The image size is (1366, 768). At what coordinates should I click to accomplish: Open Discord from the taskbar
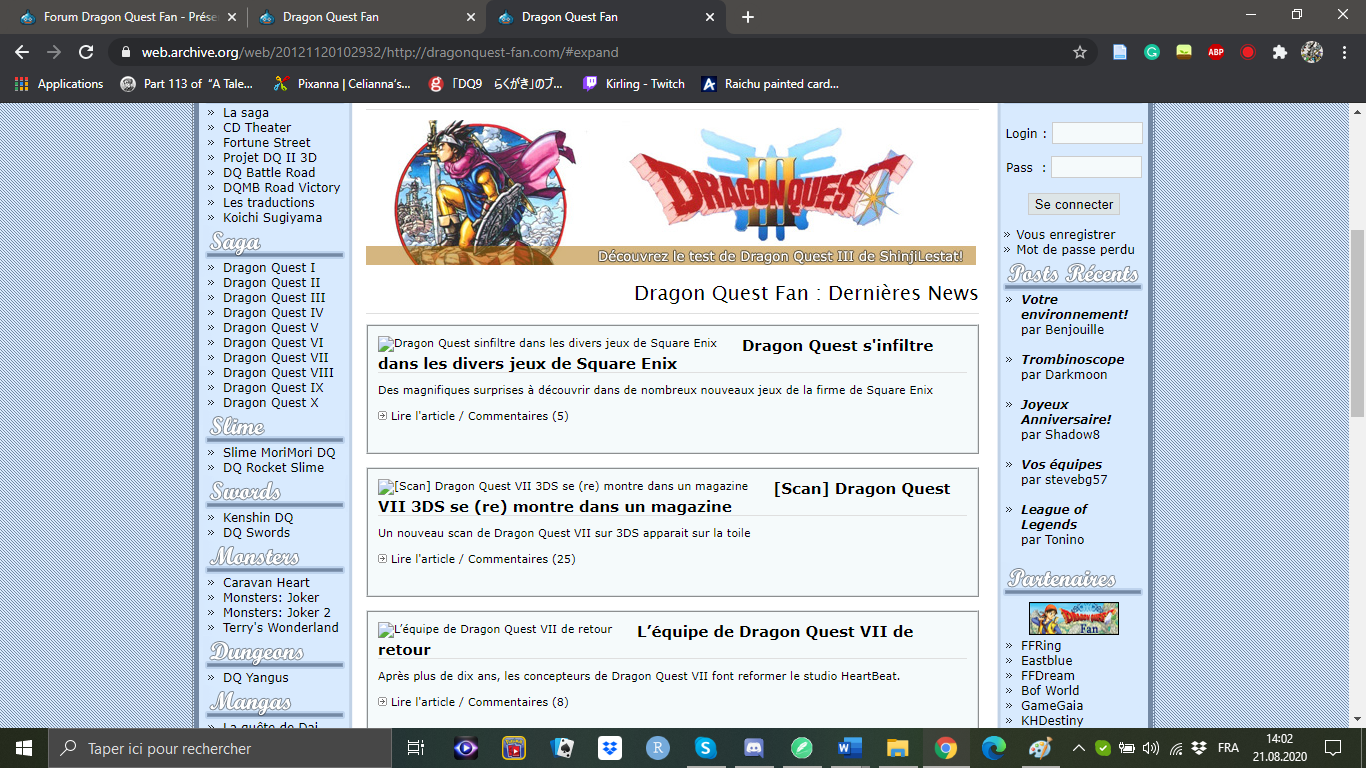pyautogui.click(x=753, y=748)
